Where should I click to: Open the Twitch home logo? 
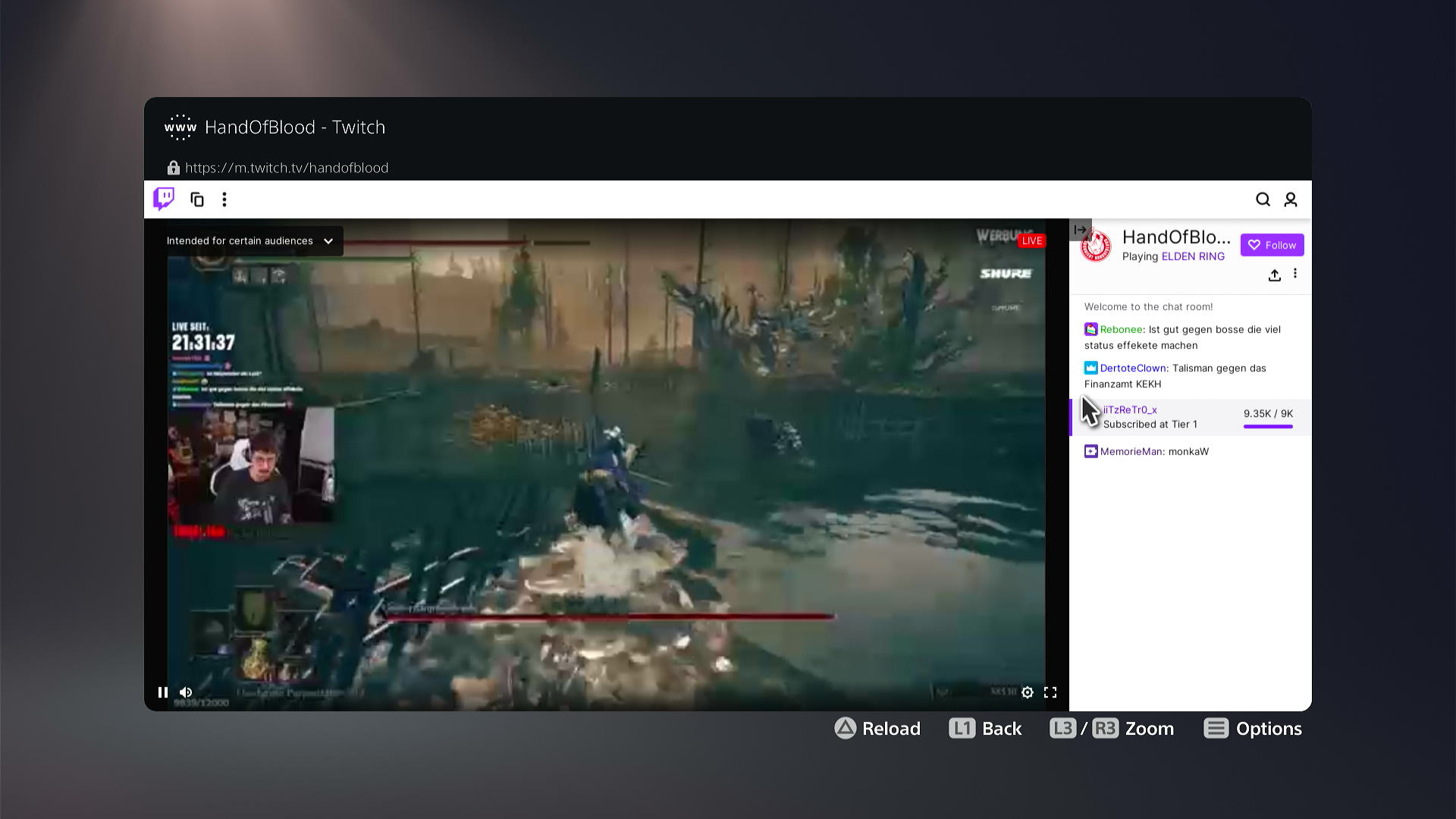pyautogui.click(x=164, y=199)
